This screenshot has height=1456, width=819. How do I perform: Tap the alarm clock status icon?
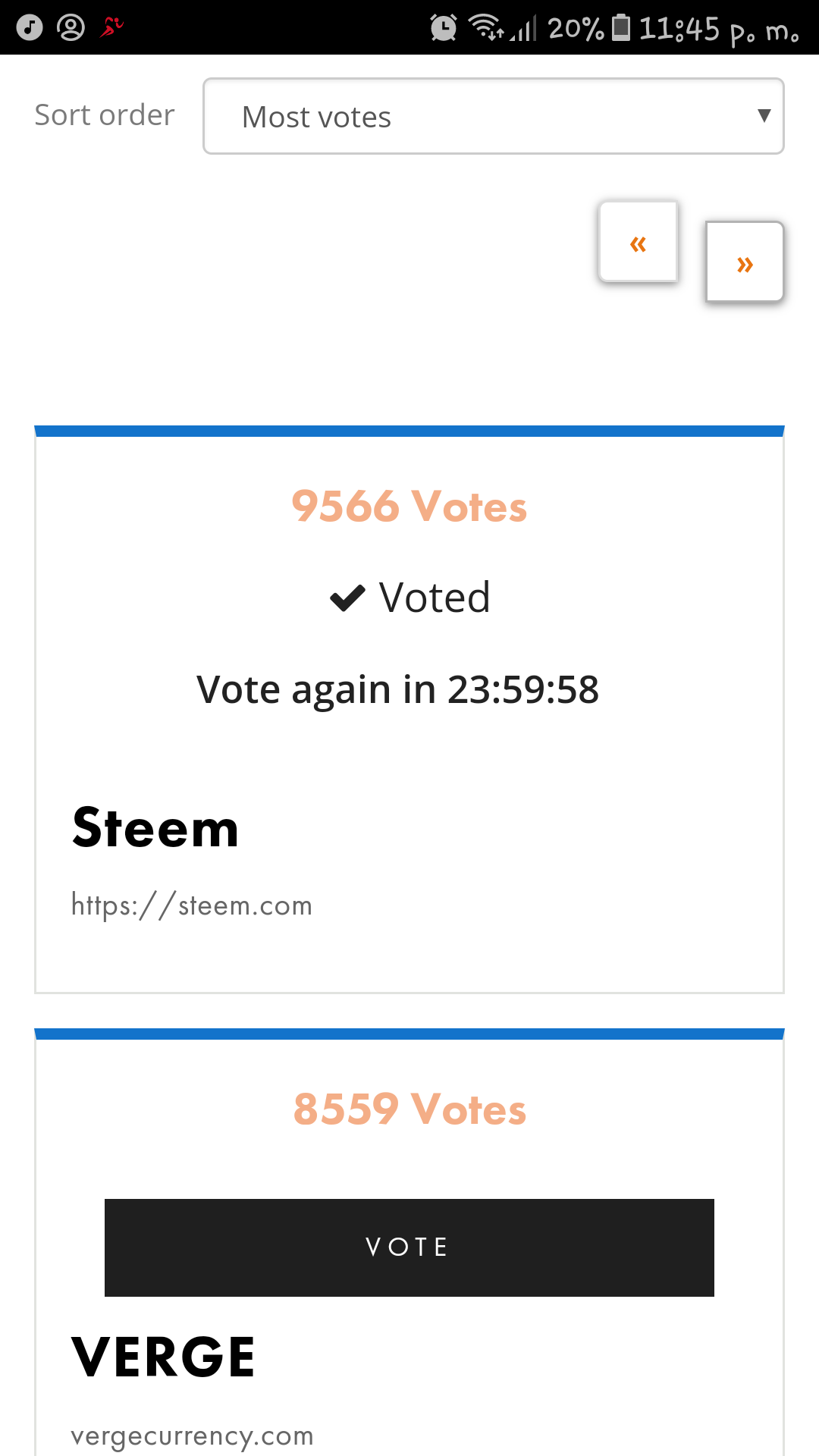tap(444, 28)
